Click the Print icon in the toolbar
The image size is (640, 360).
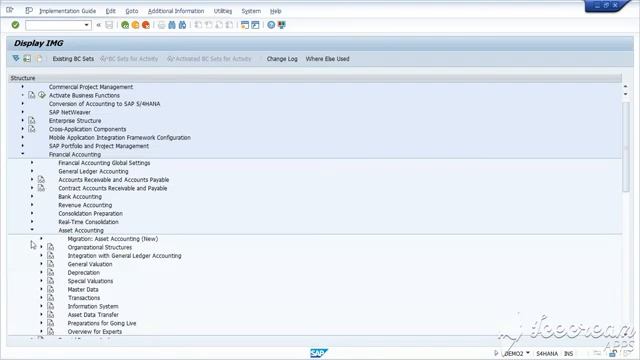162,25
